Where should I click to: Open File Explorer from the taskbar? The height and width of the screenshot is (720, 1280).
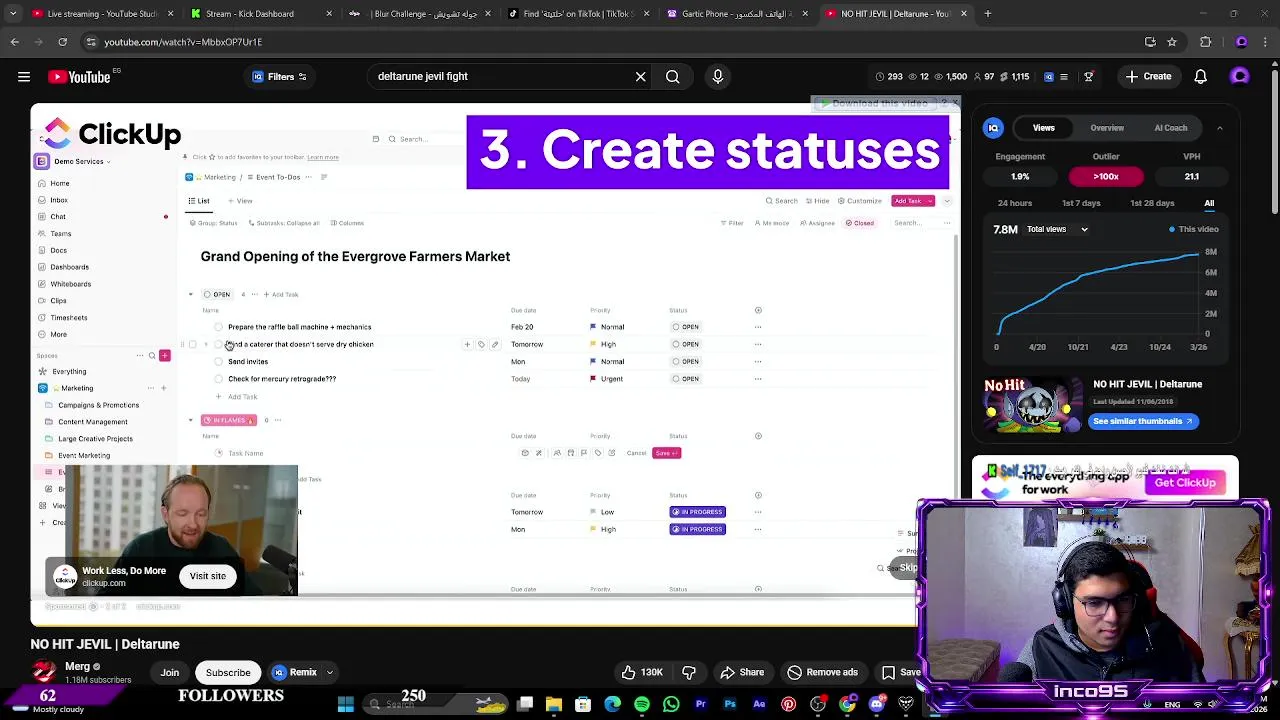(554, 704)
